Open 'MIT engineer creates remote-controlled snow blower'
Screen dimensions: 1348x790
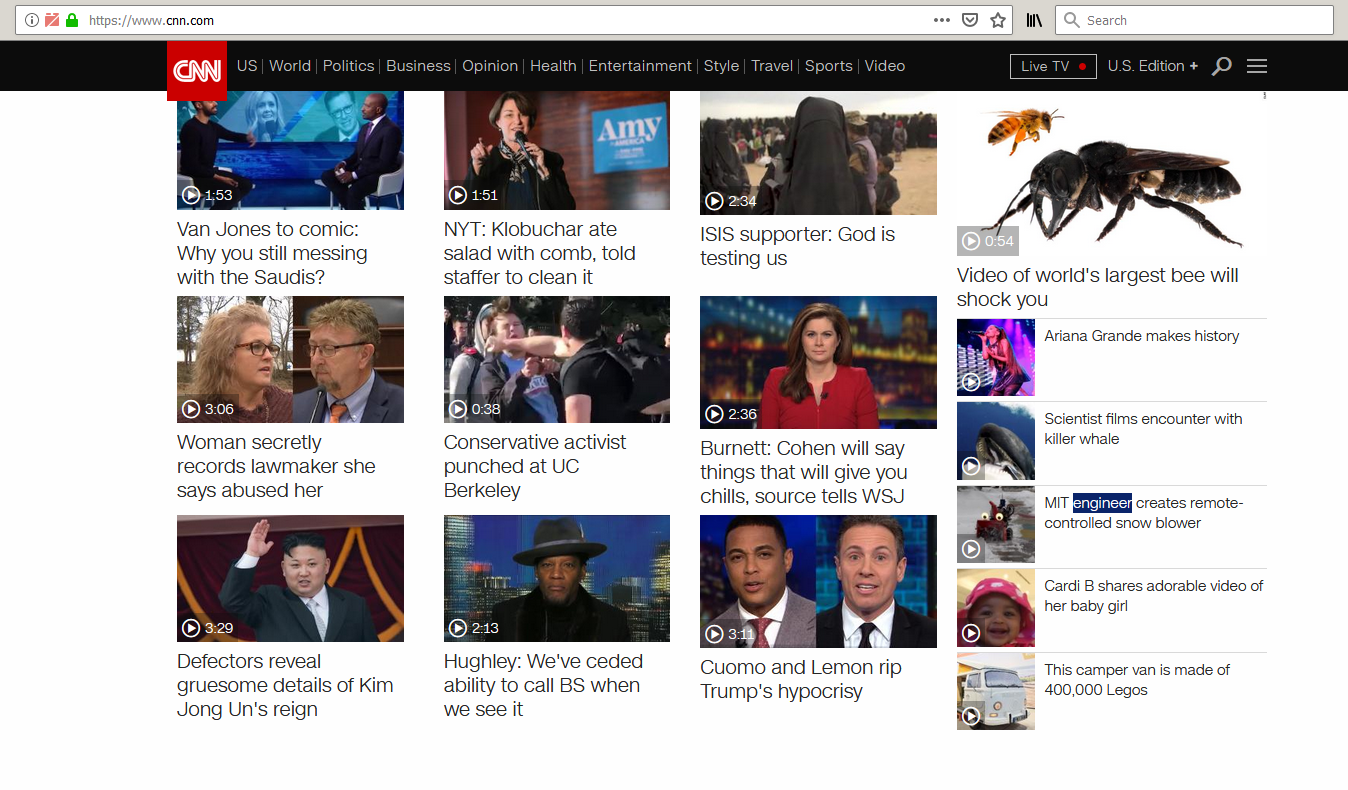(1144, 513)
